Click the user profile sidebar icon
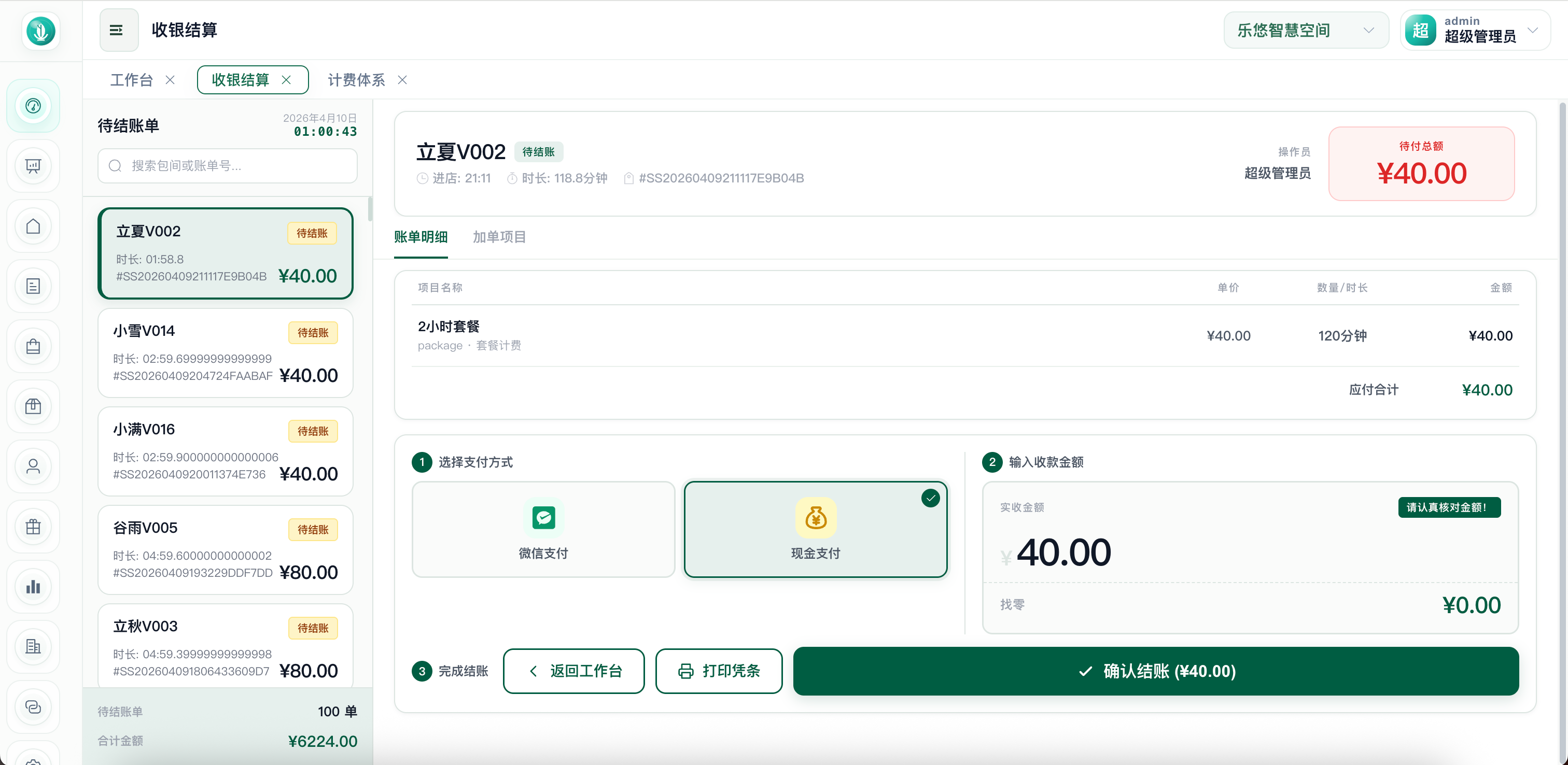1568x765 pixels. click(x=33, y=466)
